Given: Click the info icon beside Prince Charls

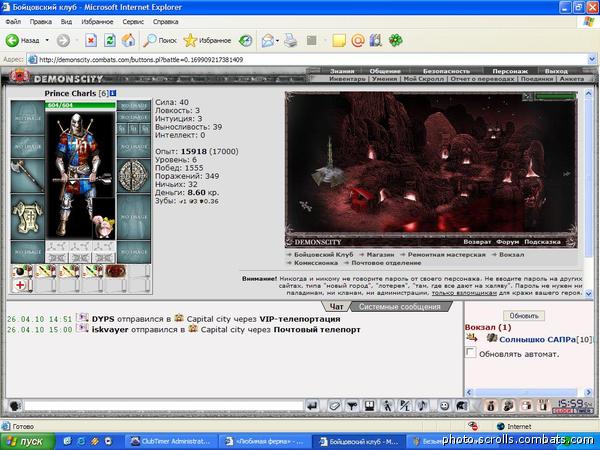Looking at the screenshot, I should point(113,93).
